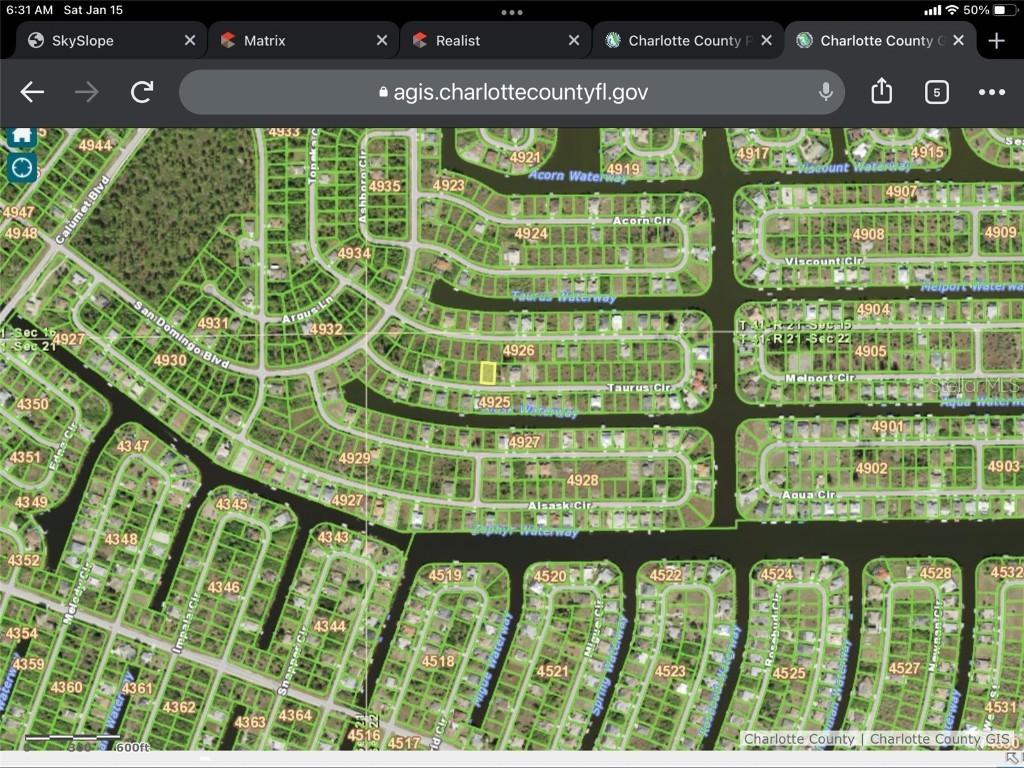Tap the microphone voice search icon
Viewport: 1024px width, 768px height.
tap(825, 92)
